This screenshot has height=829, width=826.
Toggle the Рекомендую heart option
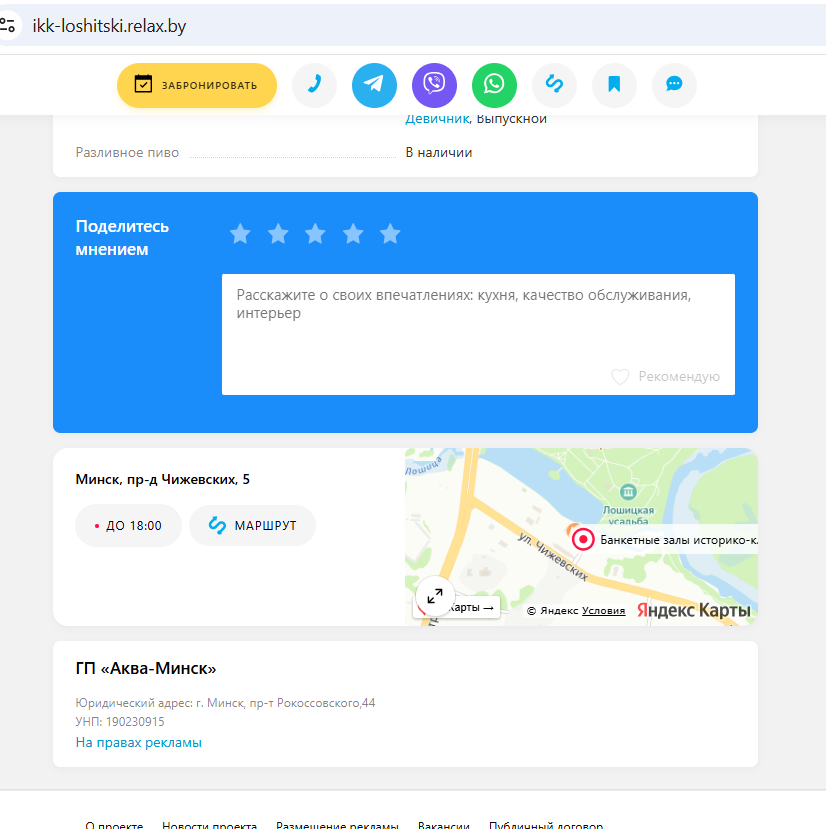pos(666,376)
